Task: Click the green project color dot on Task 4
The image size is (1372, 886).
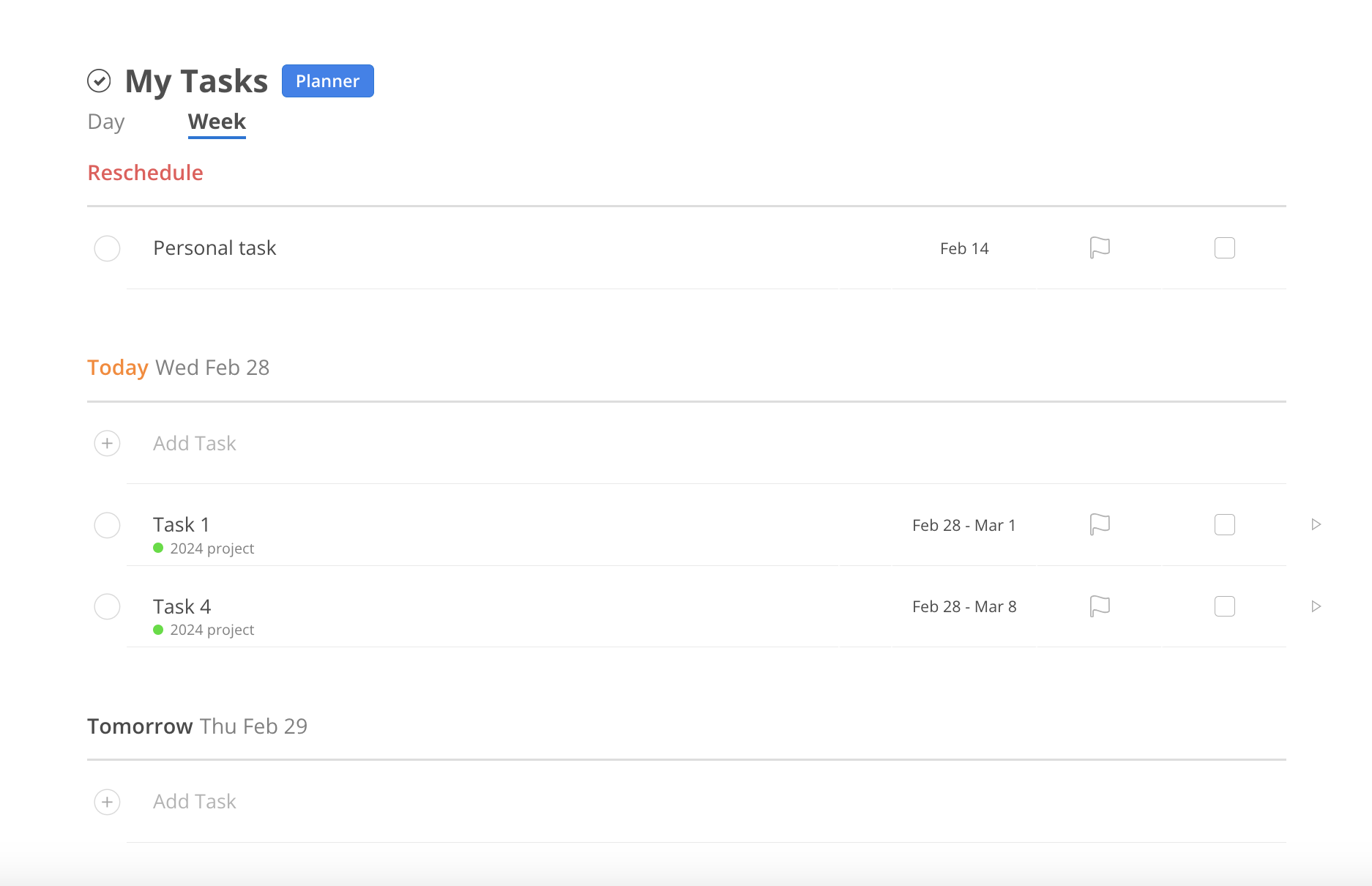Action: [158, 629]
